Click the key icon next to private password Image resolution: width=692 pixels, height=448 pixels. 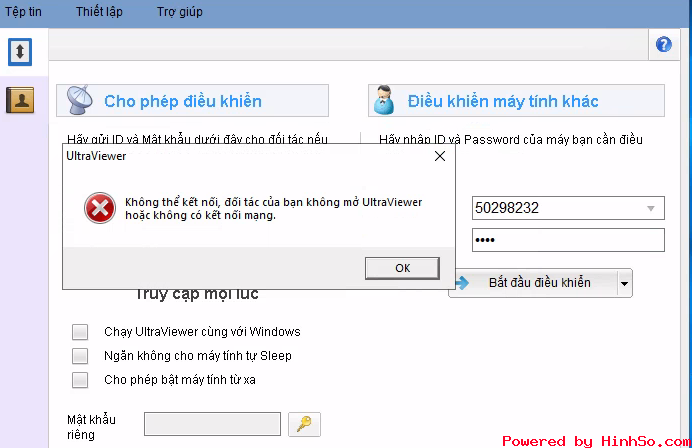point(304,424)
